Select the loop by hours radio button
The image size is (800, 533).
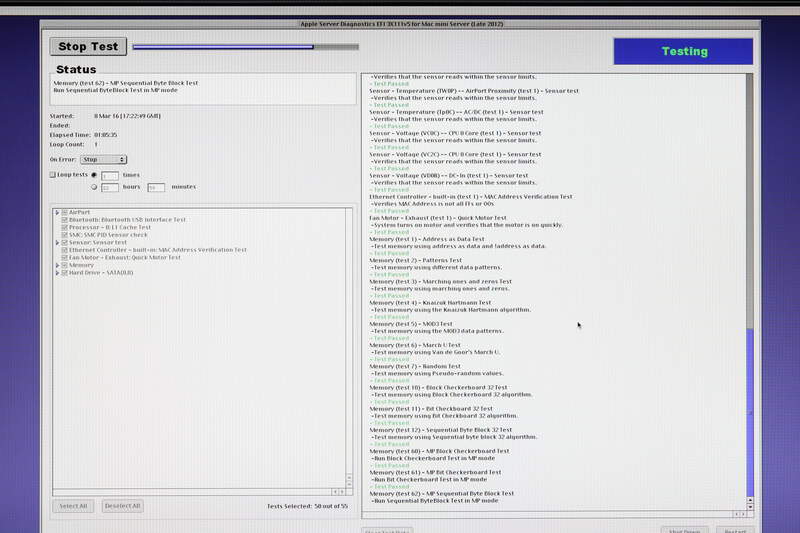[94, 187]
